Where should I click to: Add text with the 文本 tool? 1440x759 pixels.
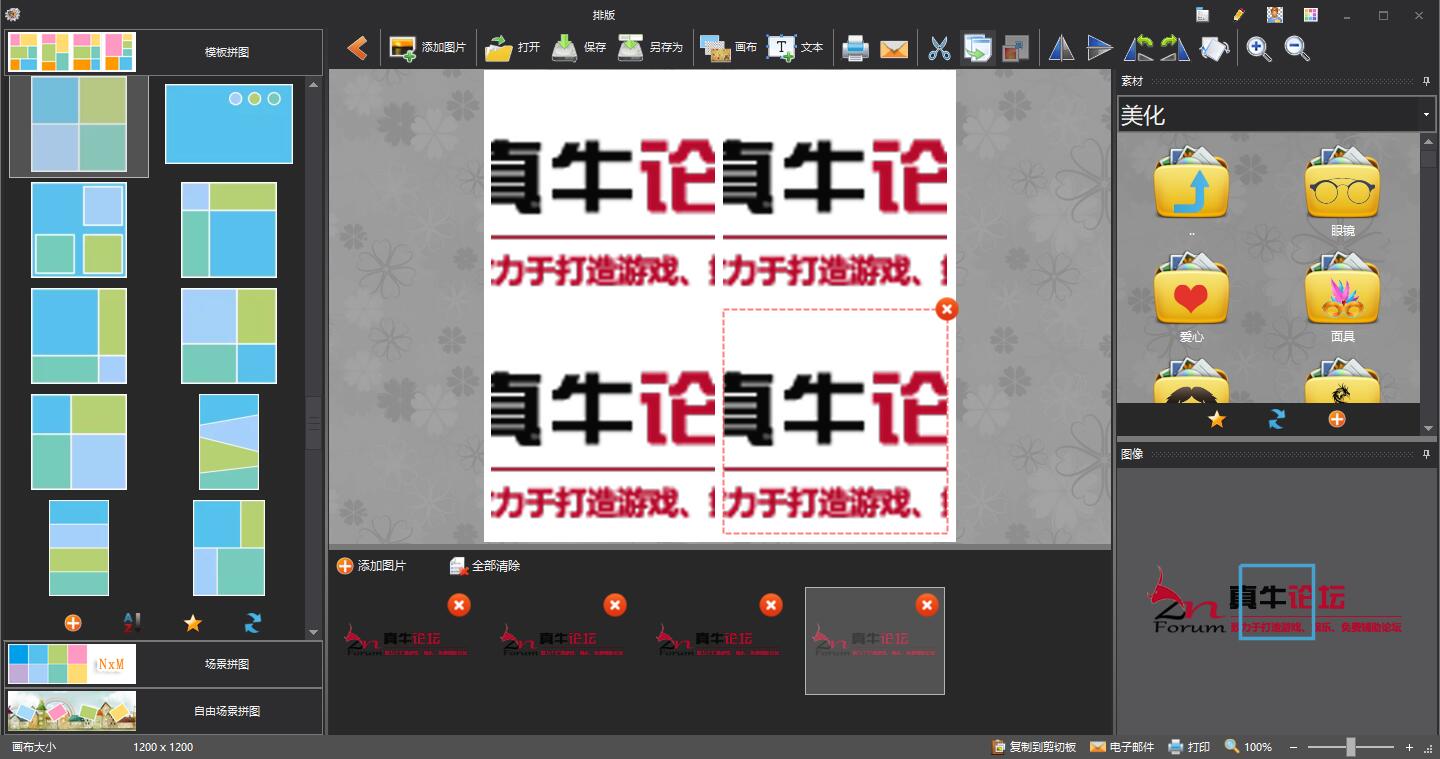[795, 47]
